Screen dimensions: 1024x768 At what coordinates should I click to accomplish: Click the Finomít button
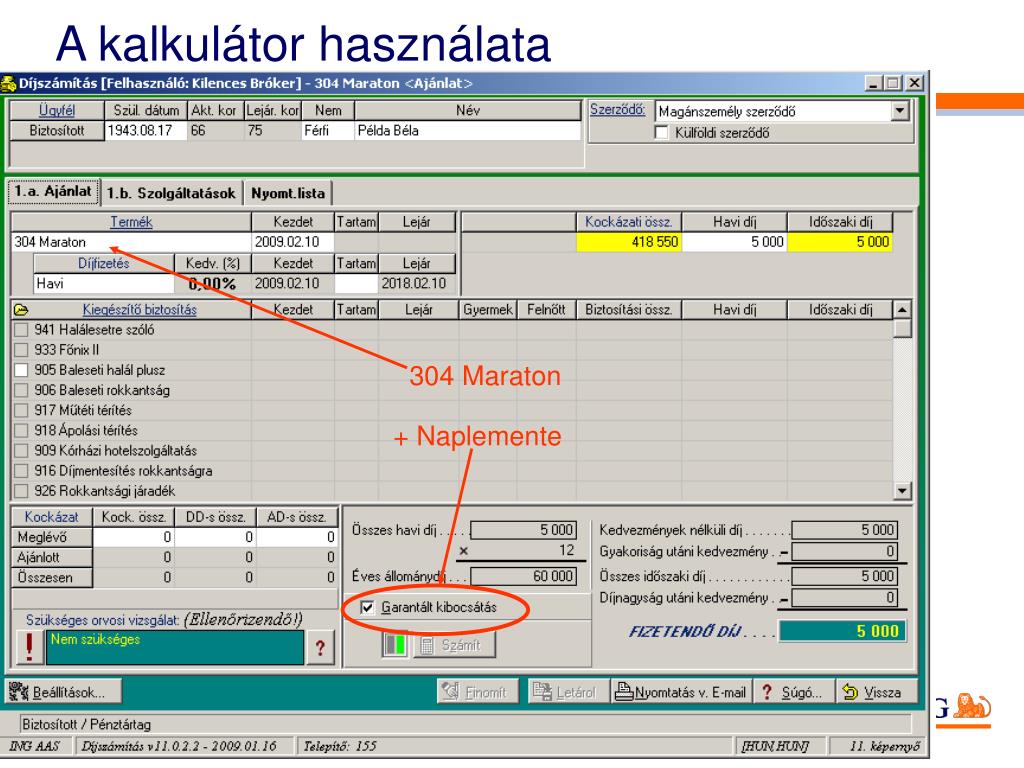pos(477,692)
